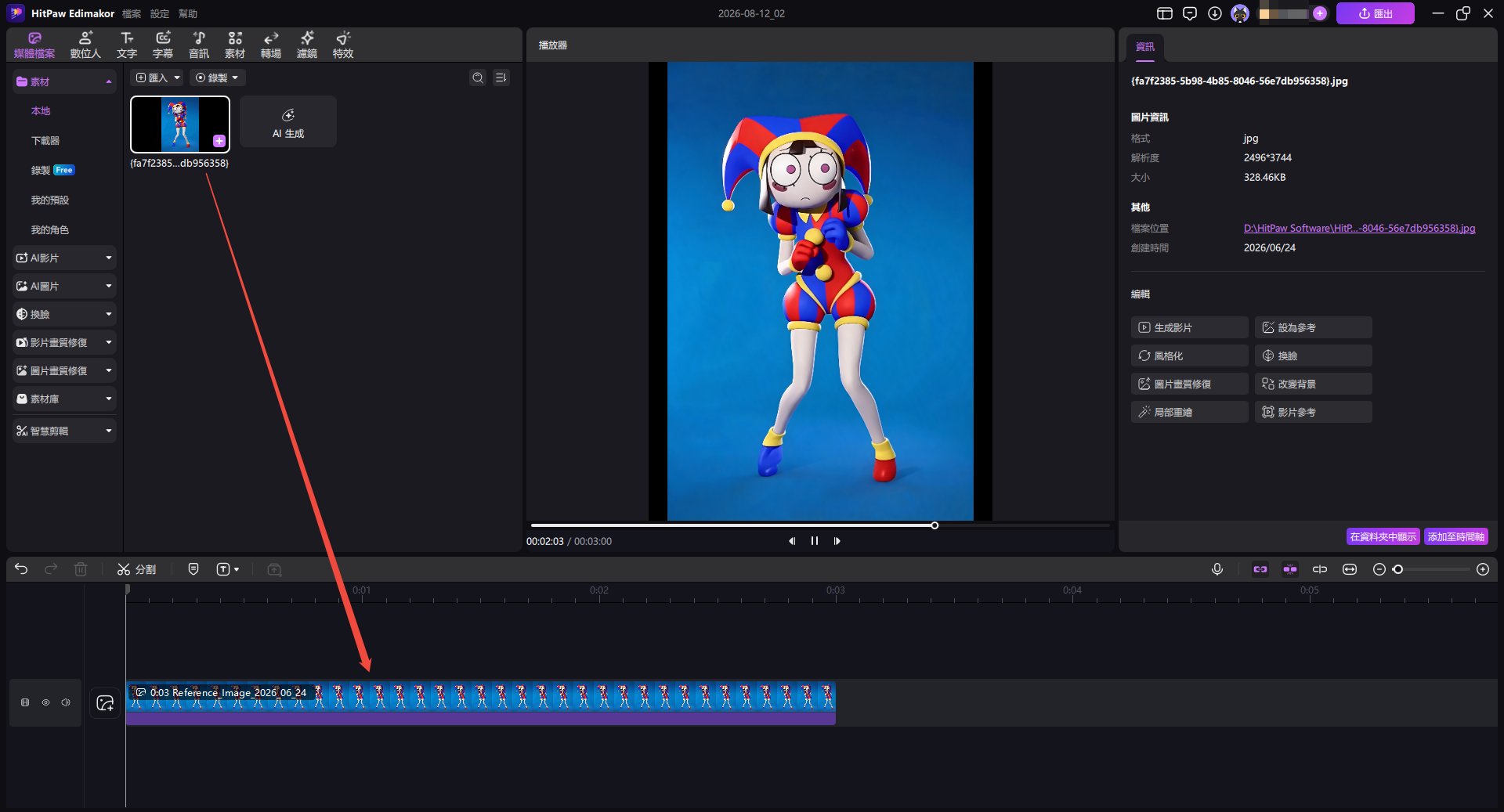Open the 匯入 import dropdown
Image resolution: width=1504 pixels, height=812 pixels.
pyautogui.click(x=158, y=78)
